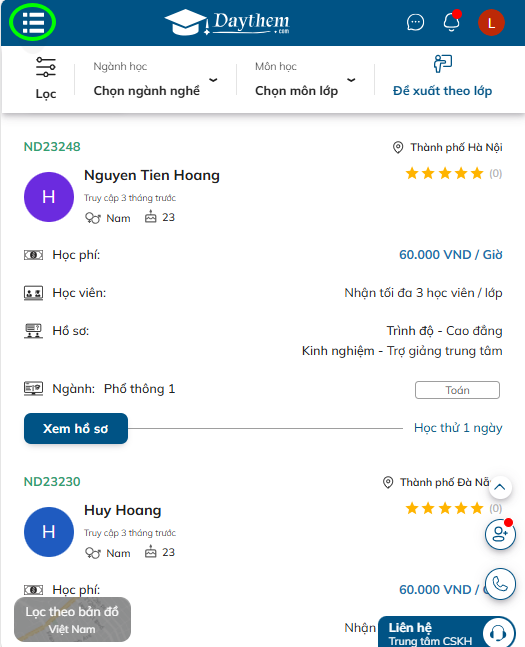Viewport: 525px width, 647px height.
Task: Click the CSKH headset support icon
Action: (499, 633)
